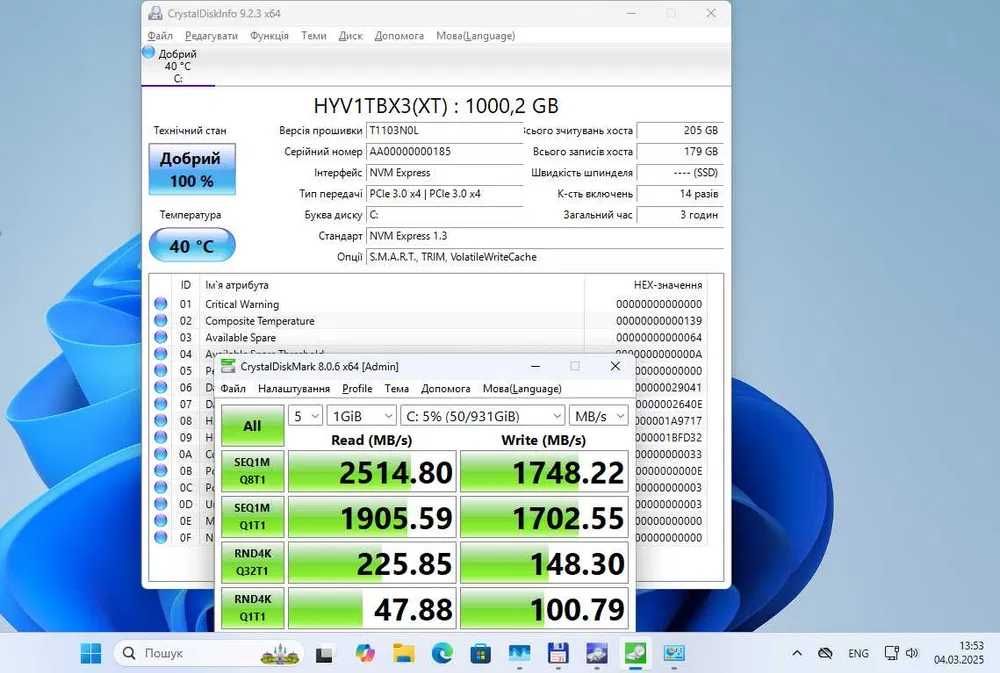1000x673 pixels.
Task: Click the cloud sync-off tray icon
Action: 825,653
